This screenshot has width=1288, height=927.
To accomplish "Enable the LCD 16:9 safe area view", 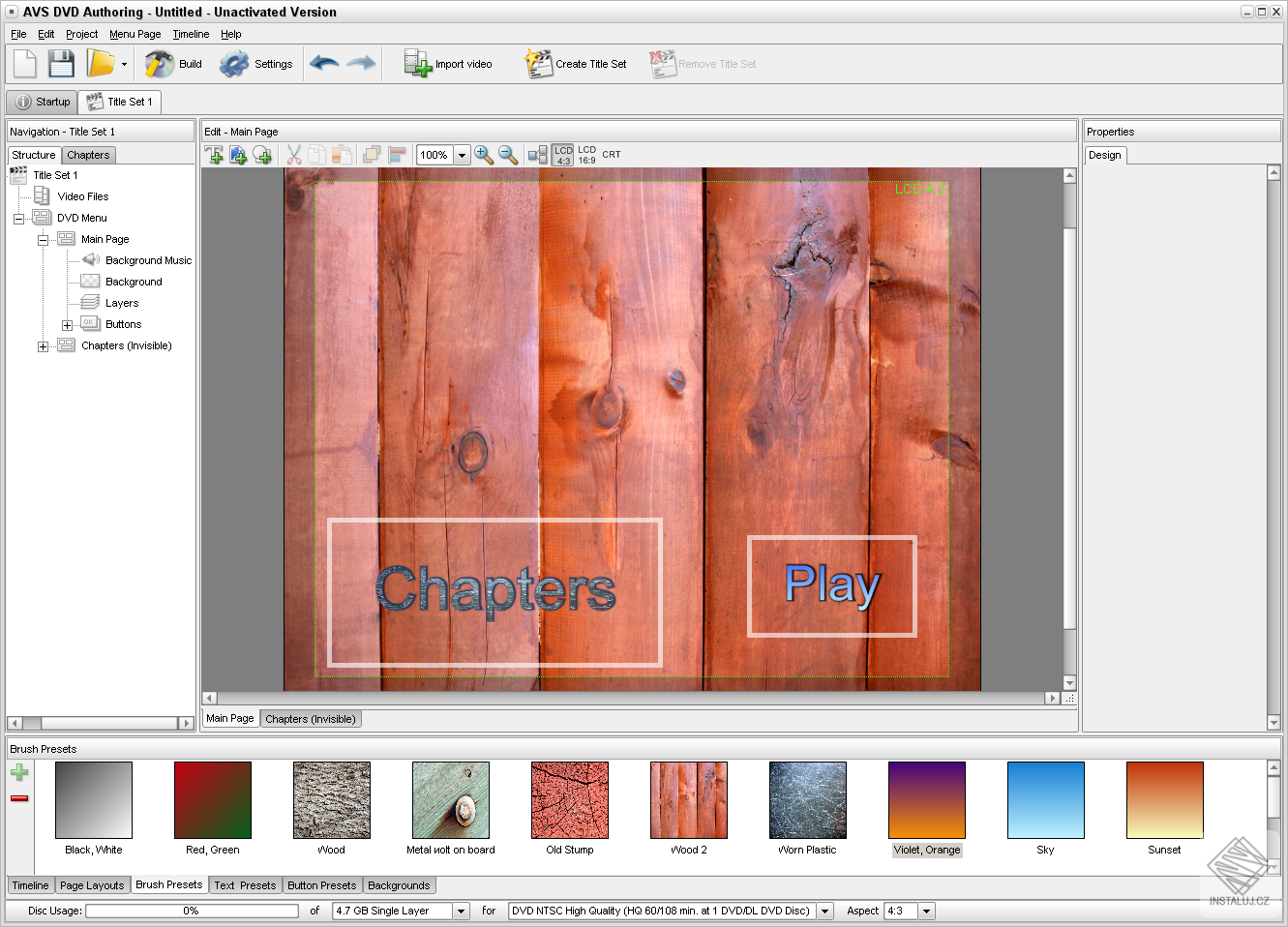I will click(x=587, y=155).
